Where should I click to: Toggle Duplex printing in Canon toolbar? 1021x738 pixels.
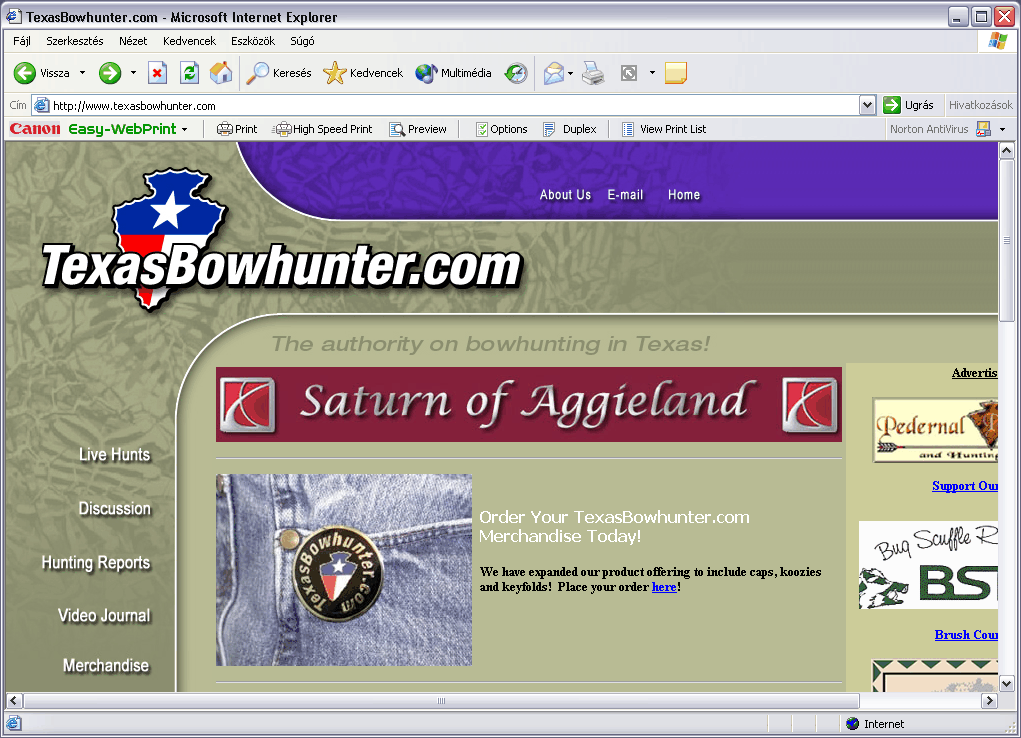coord(570,129)
